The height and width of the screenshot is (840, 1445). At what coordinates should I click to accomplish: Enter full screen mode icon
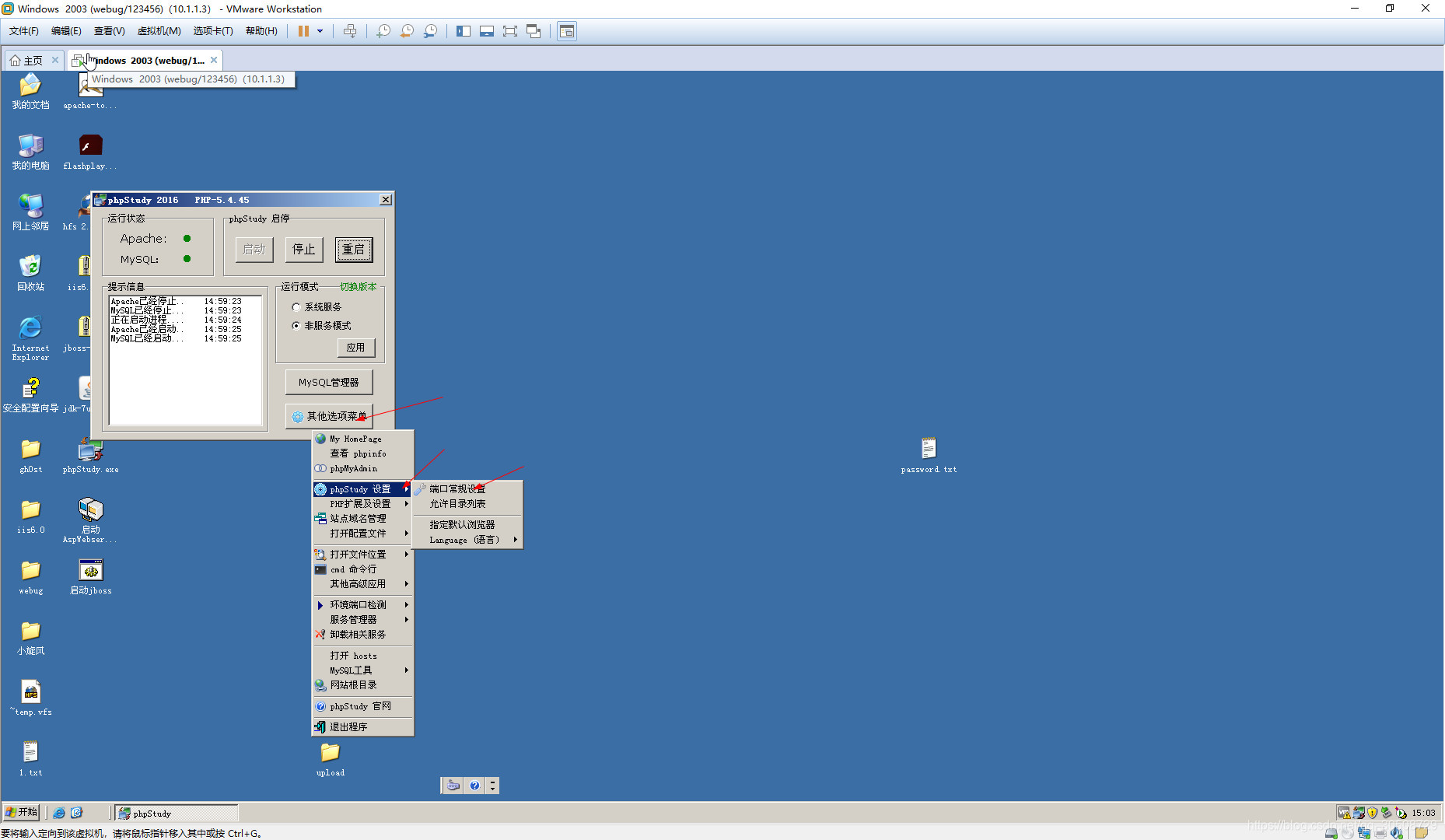[x=510, y=31]
